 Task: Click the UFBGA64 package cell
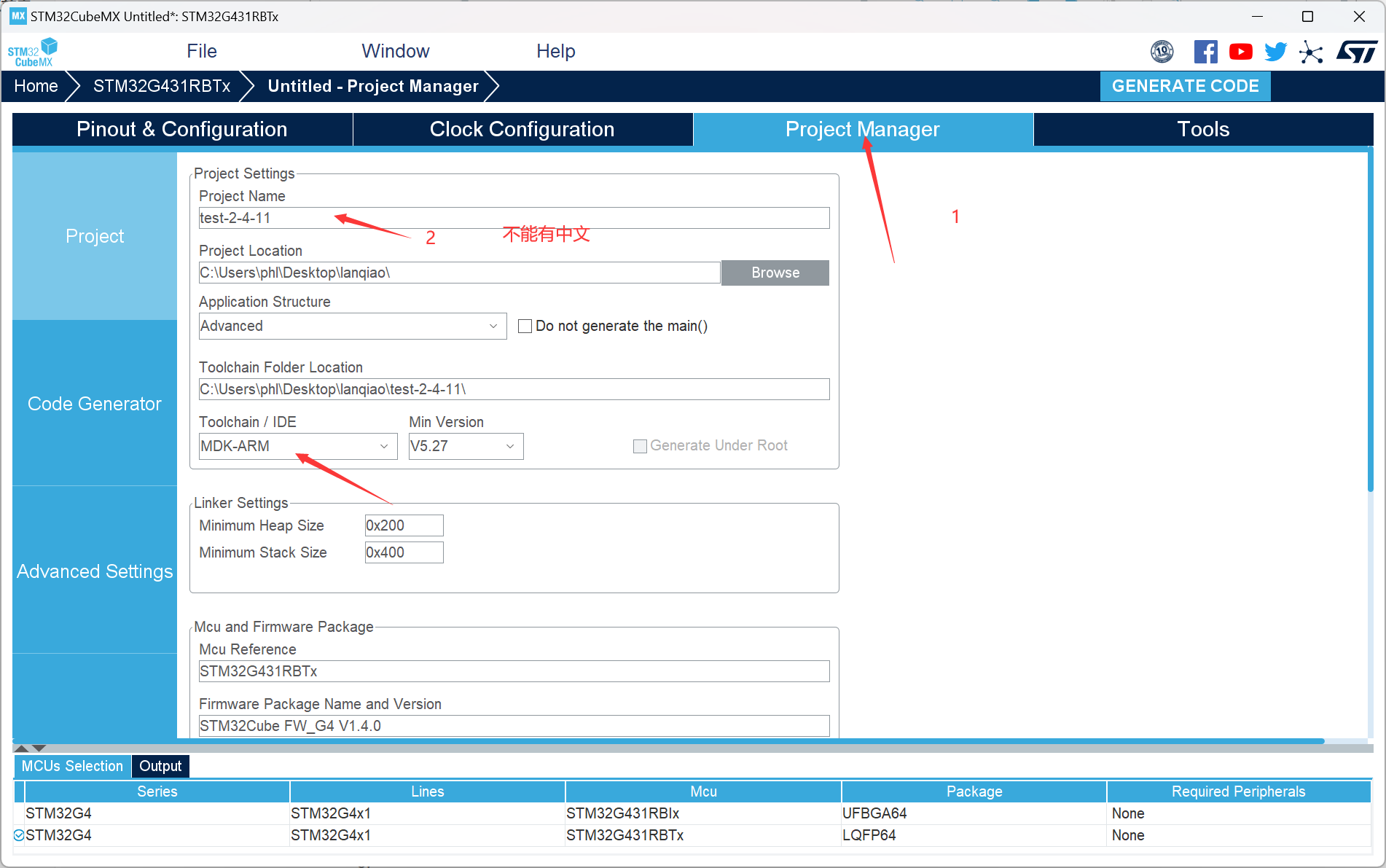coord(974,813)
